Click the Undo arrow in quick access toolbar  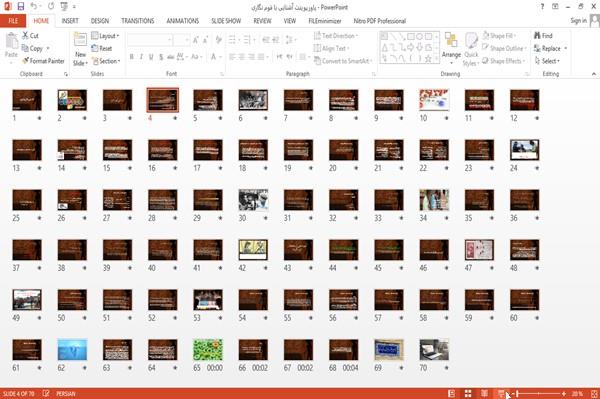coord(34,7)
